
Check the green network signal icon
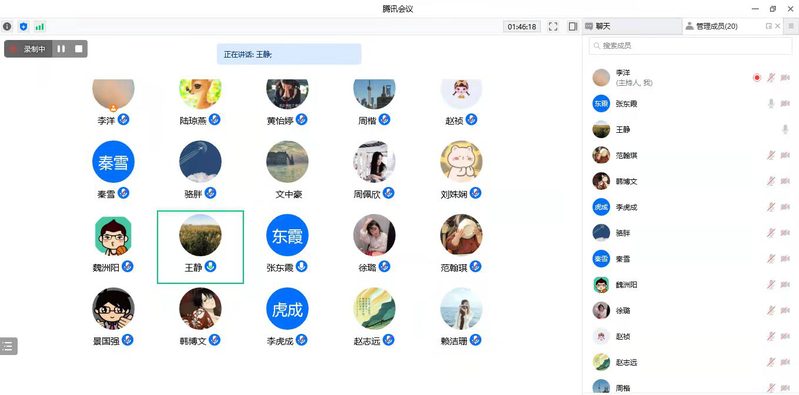pyautogui.click(x=40, y=27)
